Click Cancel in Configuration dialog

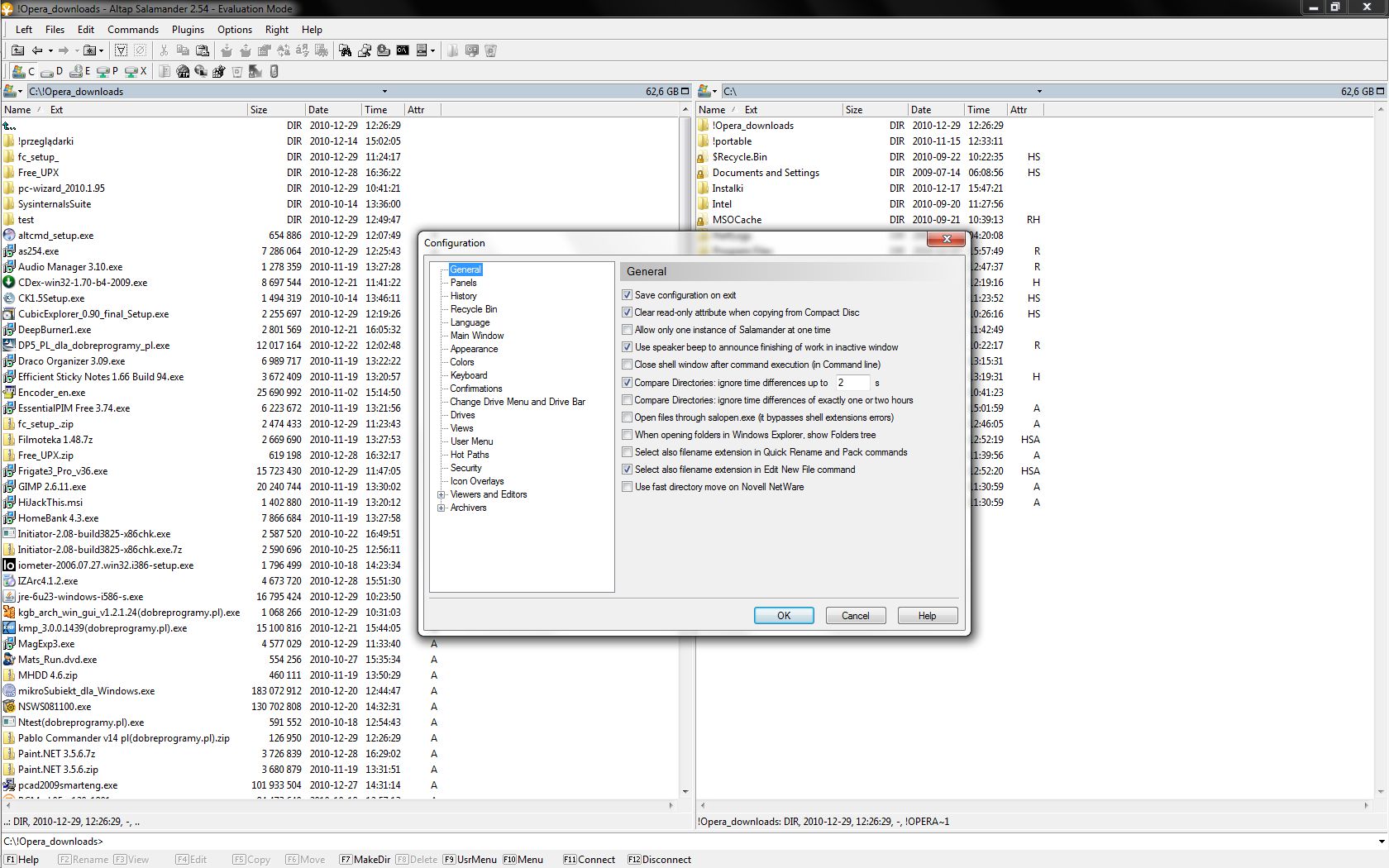click(856, 616)
